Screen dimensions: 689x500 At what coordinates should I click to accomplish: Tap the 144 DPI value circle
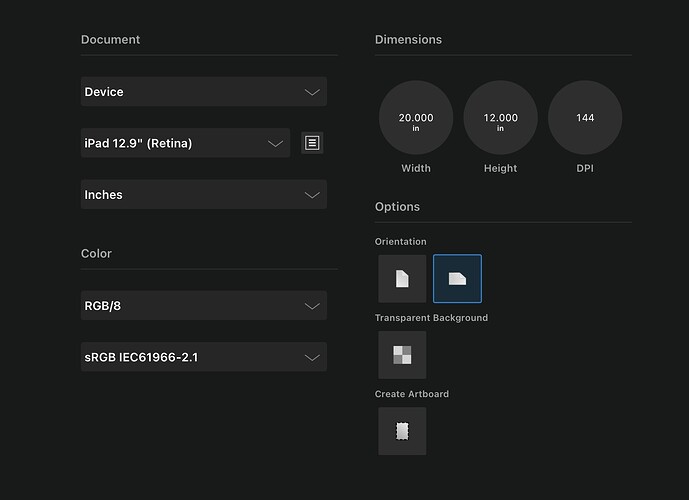(x=585, y=118)
